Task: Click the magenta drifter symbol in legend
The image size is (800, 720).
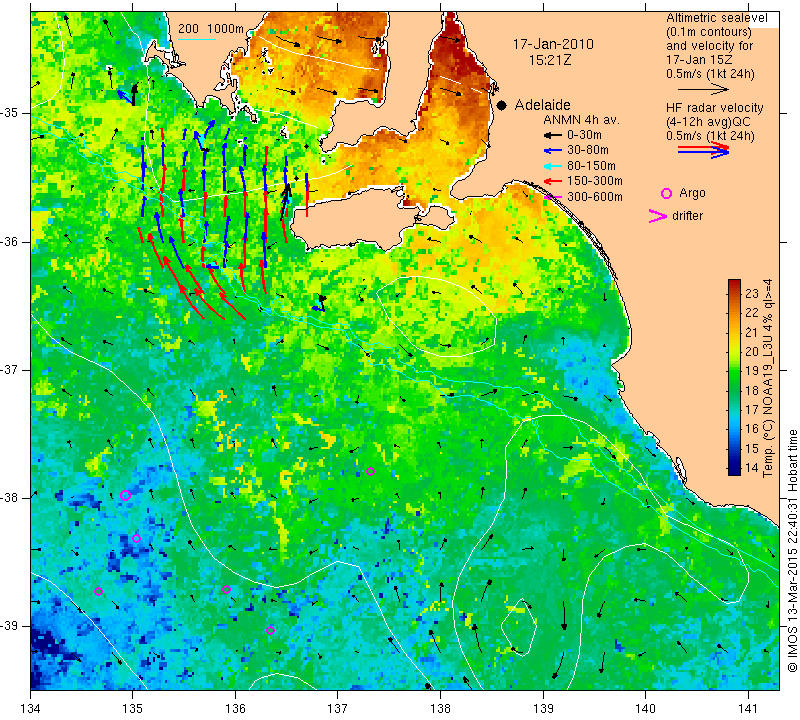Action: pos(658,216)
